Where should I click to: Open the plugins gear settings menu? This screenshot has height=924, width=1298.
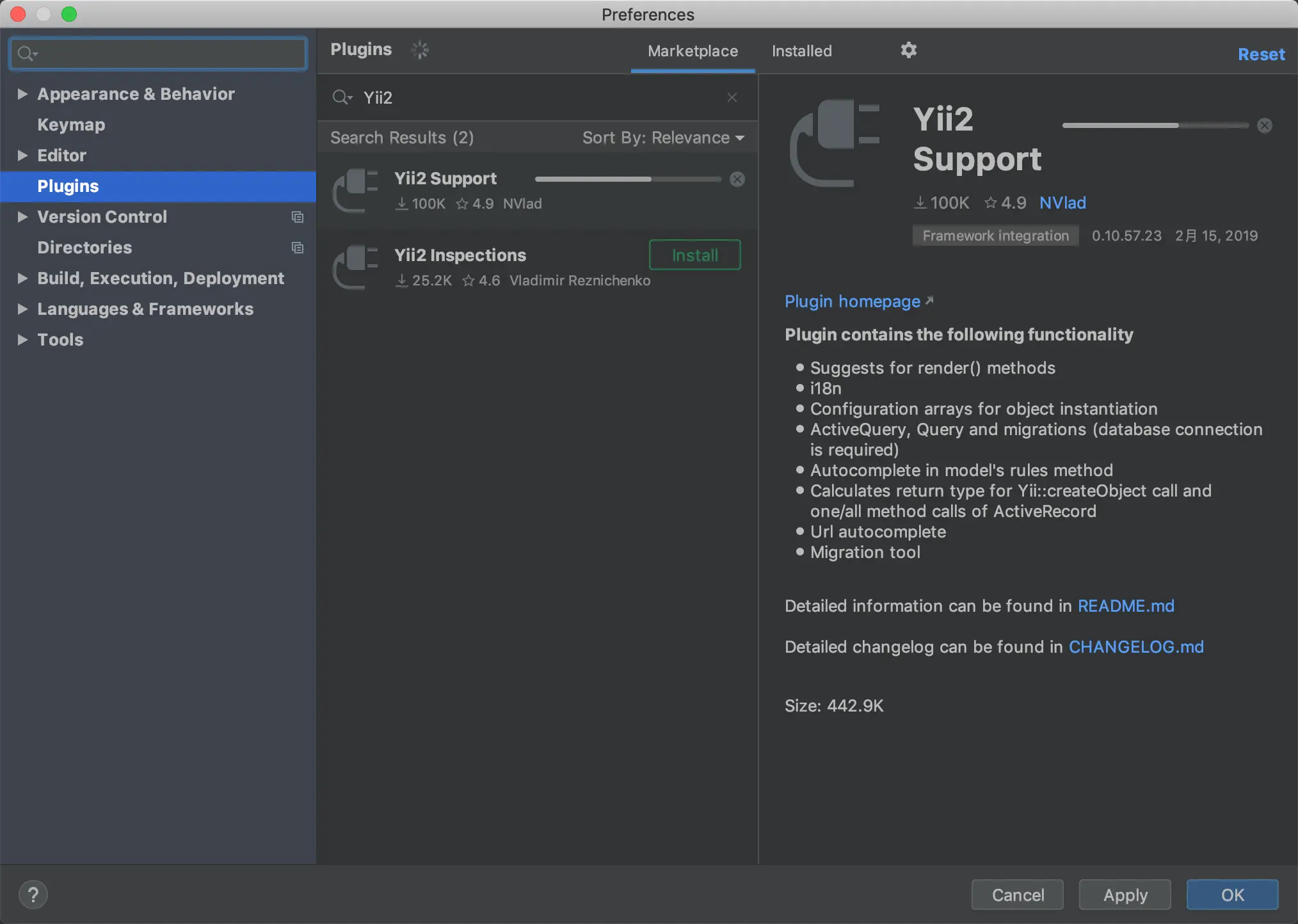point(908,50)
